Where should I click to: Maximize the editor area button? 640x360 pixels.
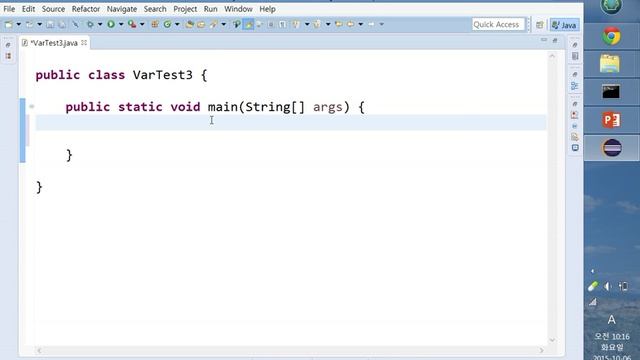tap(555, 40)
